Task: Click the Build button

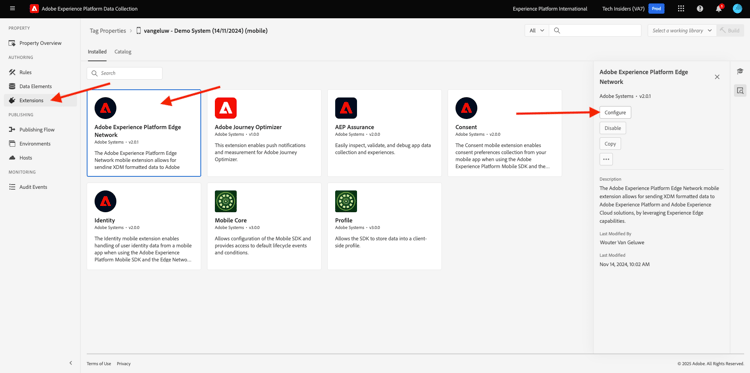Action: (730, 31)
